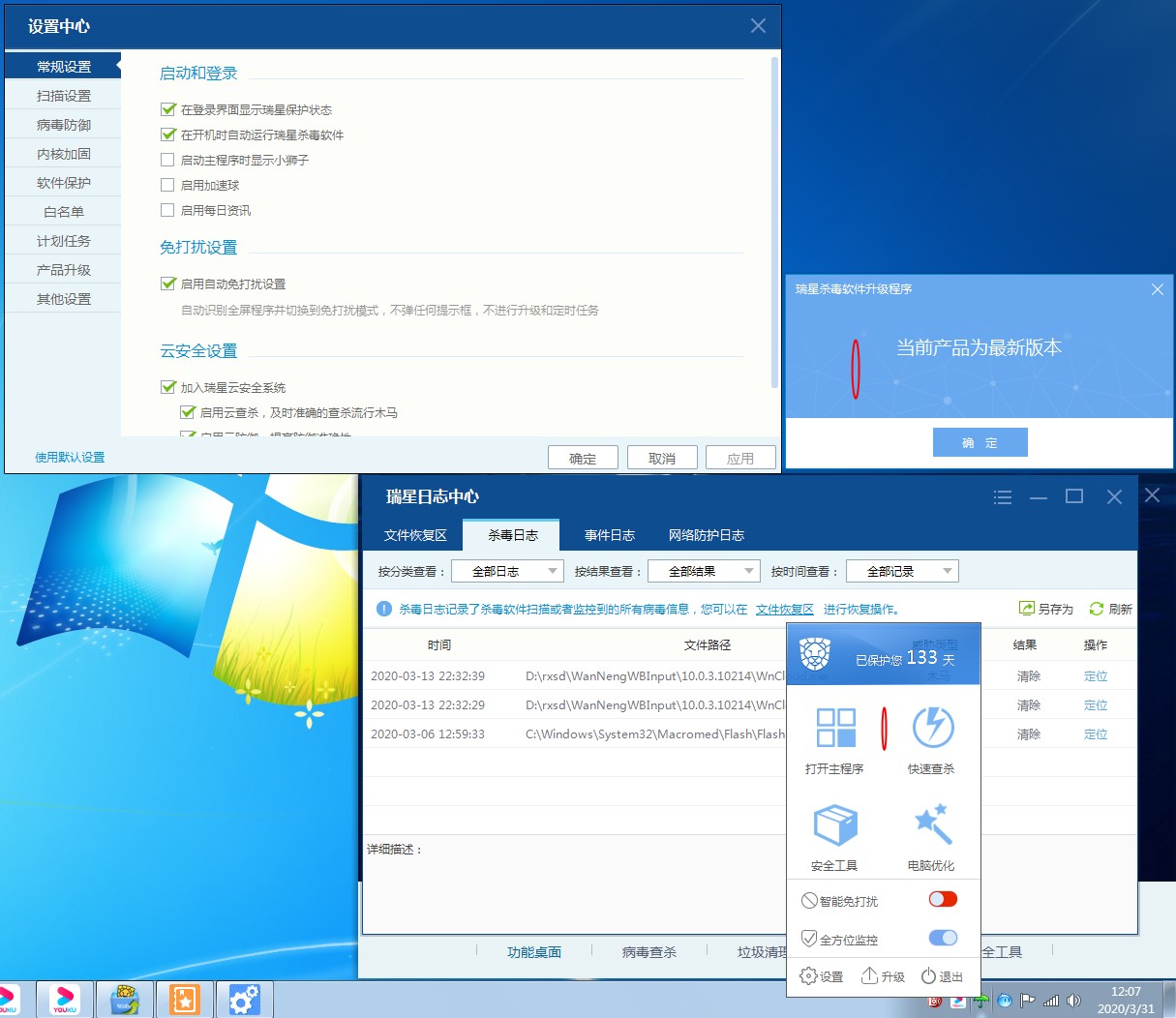Toggle 在登录界面显示瑞星保护状态 checkbox

coord(167,109)
